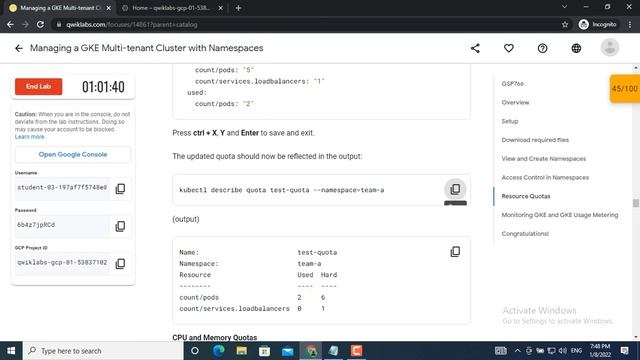This screenshot has width=640, height=360.
Task: Jump to Download required files section
Action: [535, 140]
